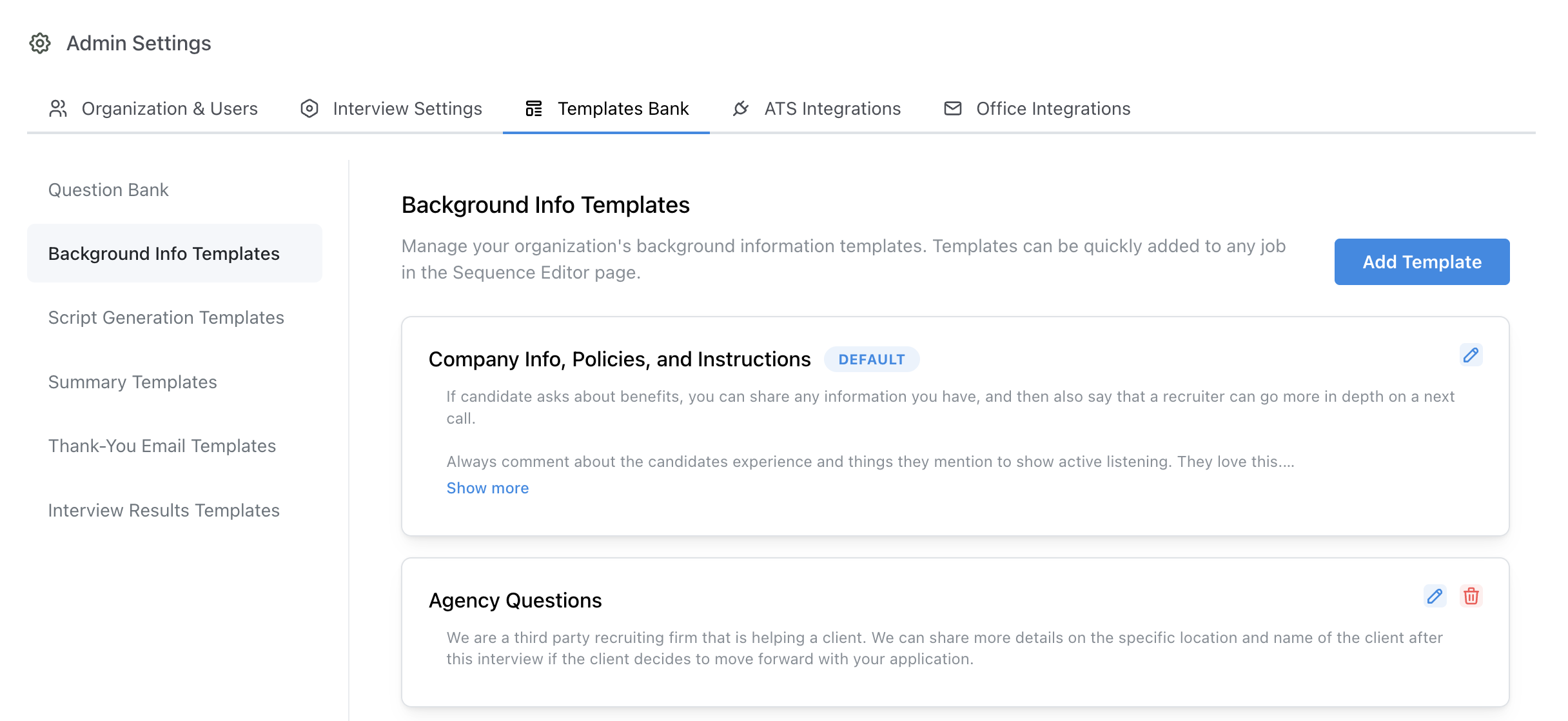Click the Admin Settings gear icon
This screenshot has height=721, width=1568.
click(40, 43)
